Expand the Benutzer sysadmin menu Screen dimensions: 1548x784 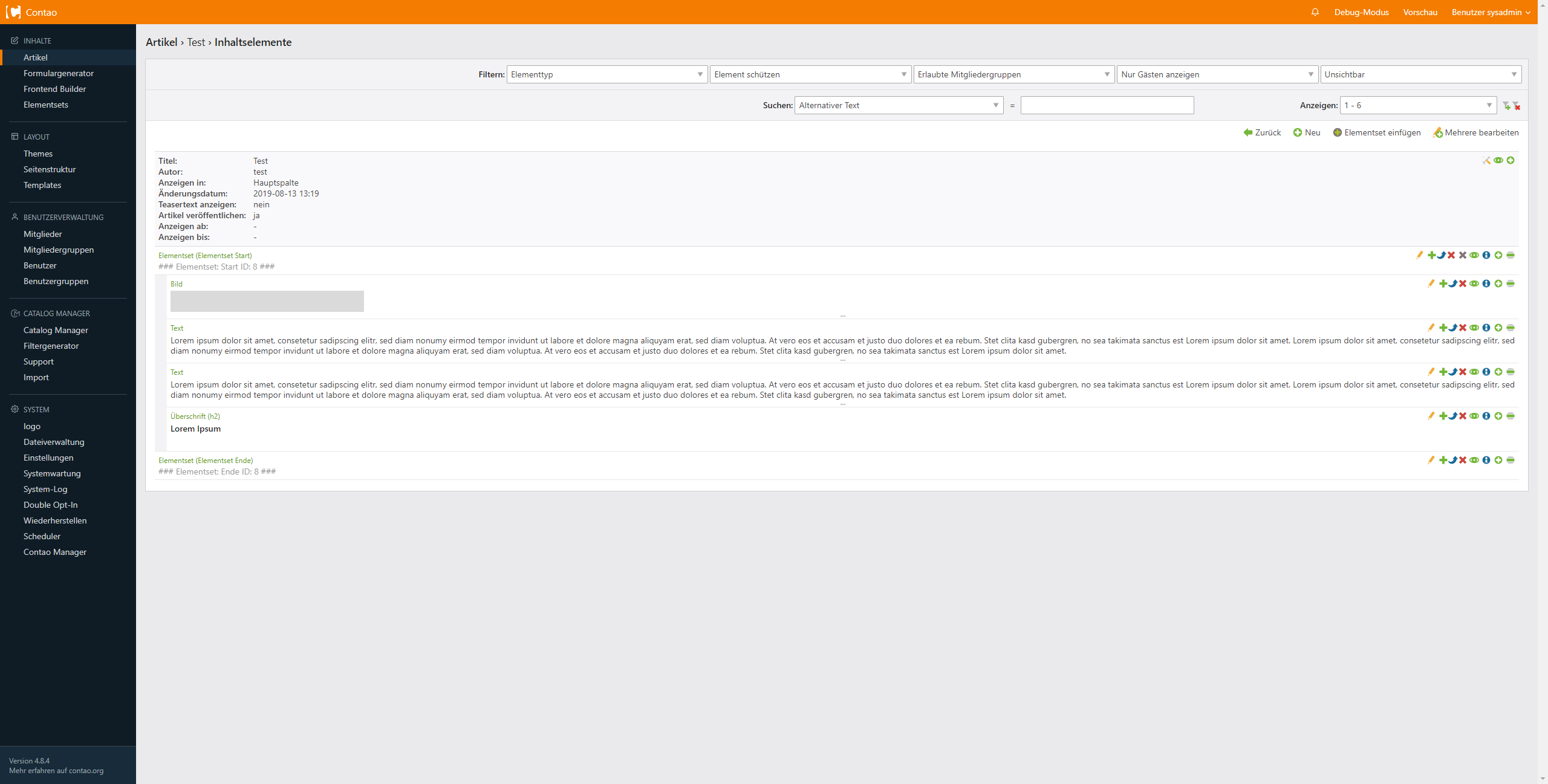(x=1491, y=12)
